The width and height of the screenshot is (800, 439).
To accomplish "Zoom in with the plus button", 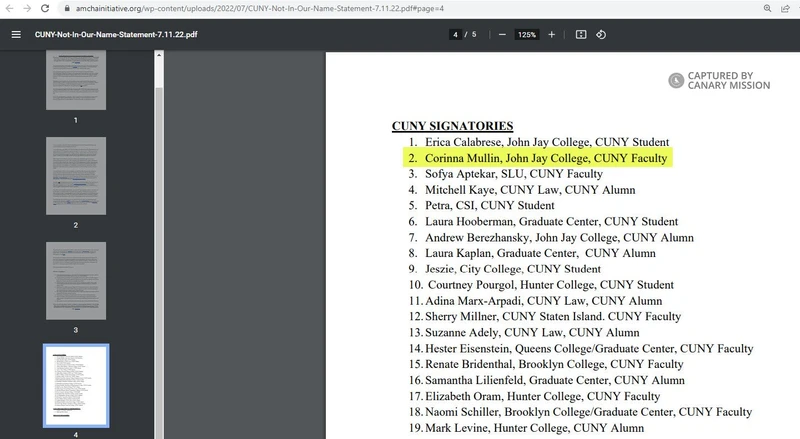I will [552, 34].
